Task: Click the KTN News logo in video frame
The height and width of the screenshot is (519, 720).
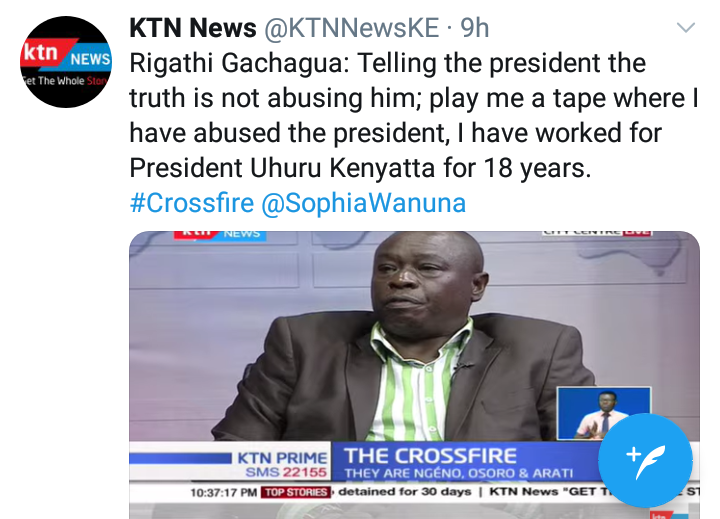Action: click(219, 235)
